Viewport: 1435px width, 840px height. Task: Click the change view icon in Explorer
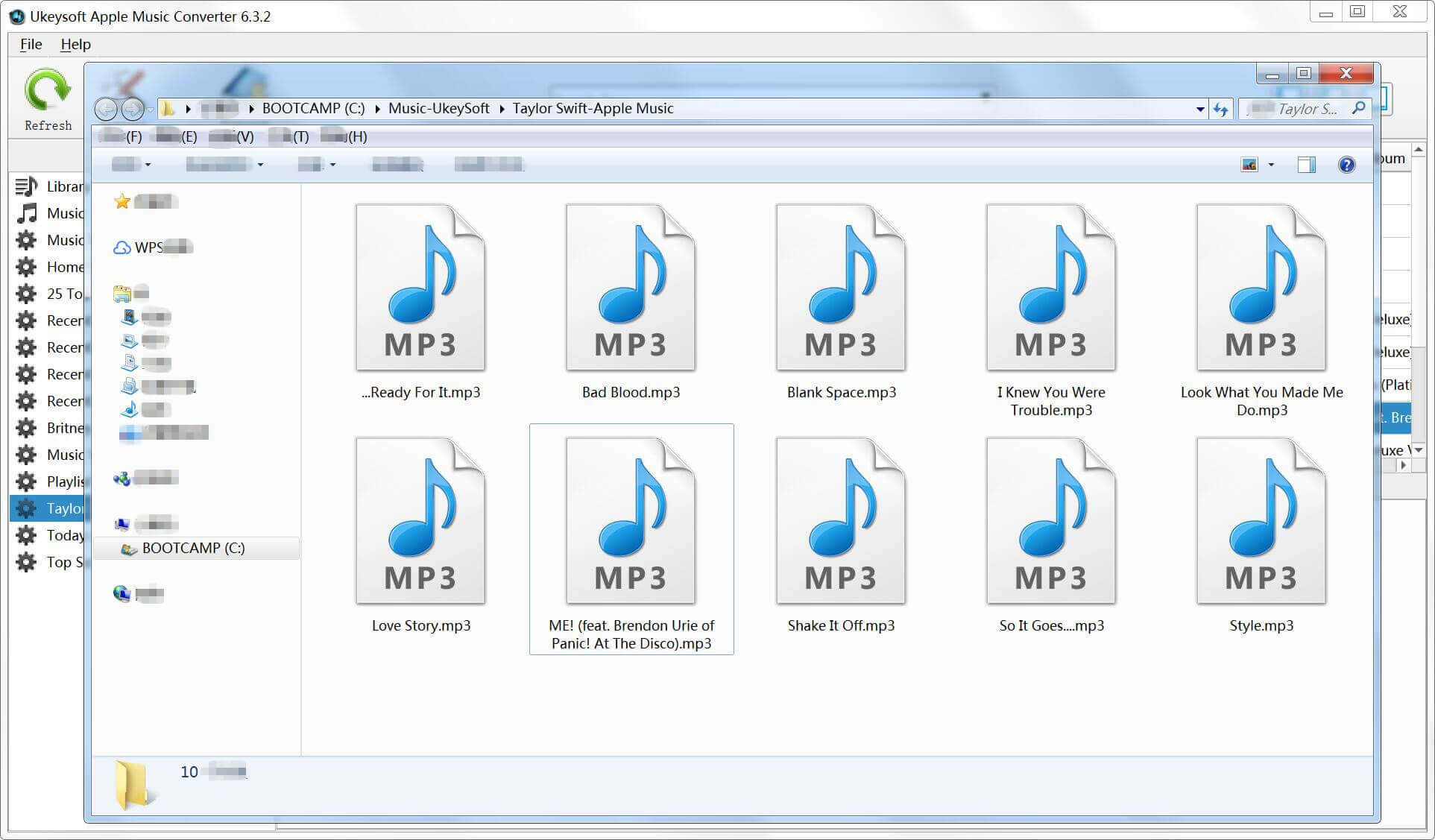click(1249, 165)
